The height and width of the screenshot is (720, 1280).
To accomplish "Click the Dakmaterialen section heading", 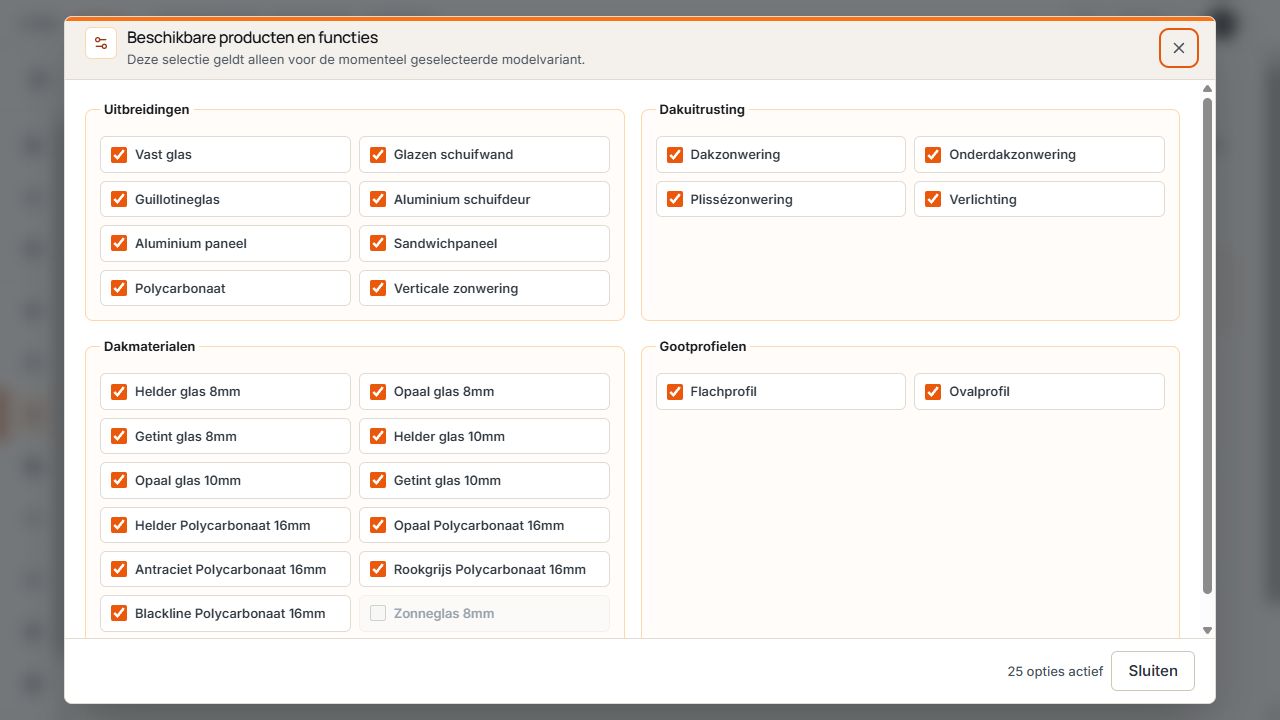I will pyautogui.click(x=150, y=347).
